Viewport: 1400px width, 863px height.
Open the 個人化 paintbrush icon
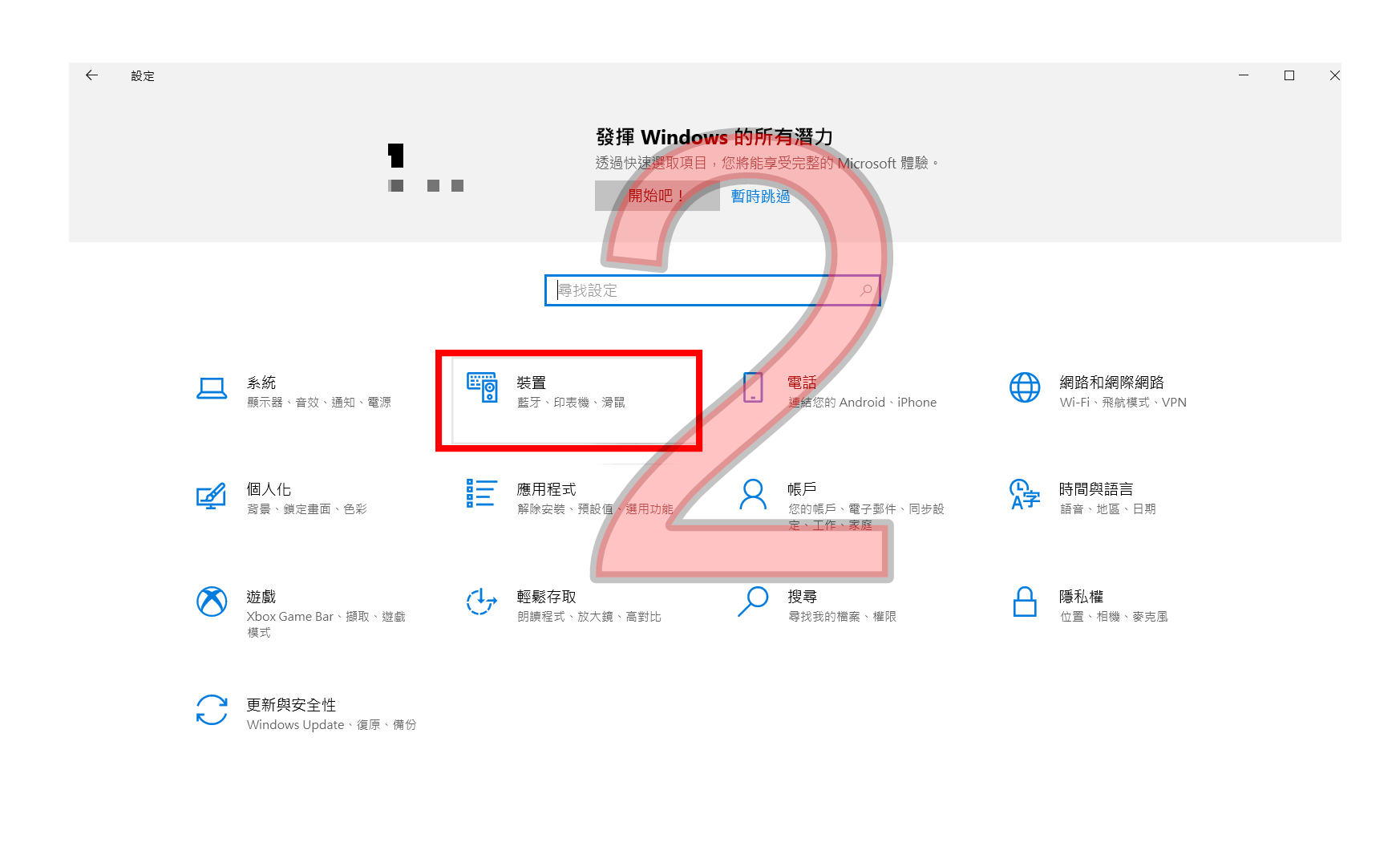click(212, 496)
